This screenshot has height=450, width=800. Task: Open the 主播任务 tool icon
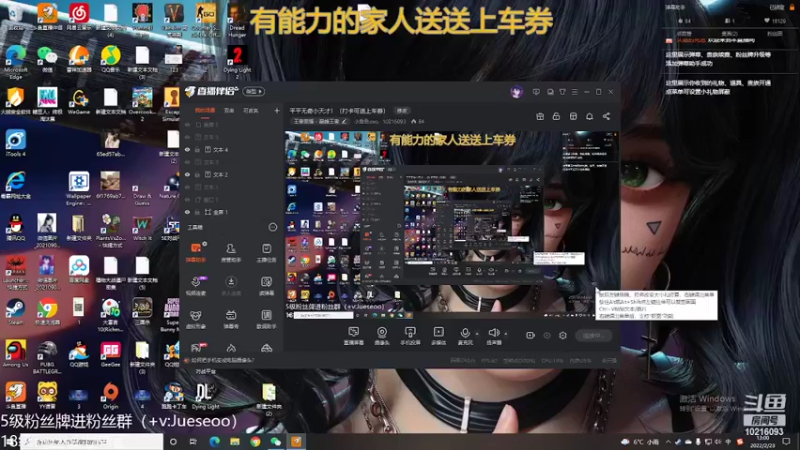266,252
